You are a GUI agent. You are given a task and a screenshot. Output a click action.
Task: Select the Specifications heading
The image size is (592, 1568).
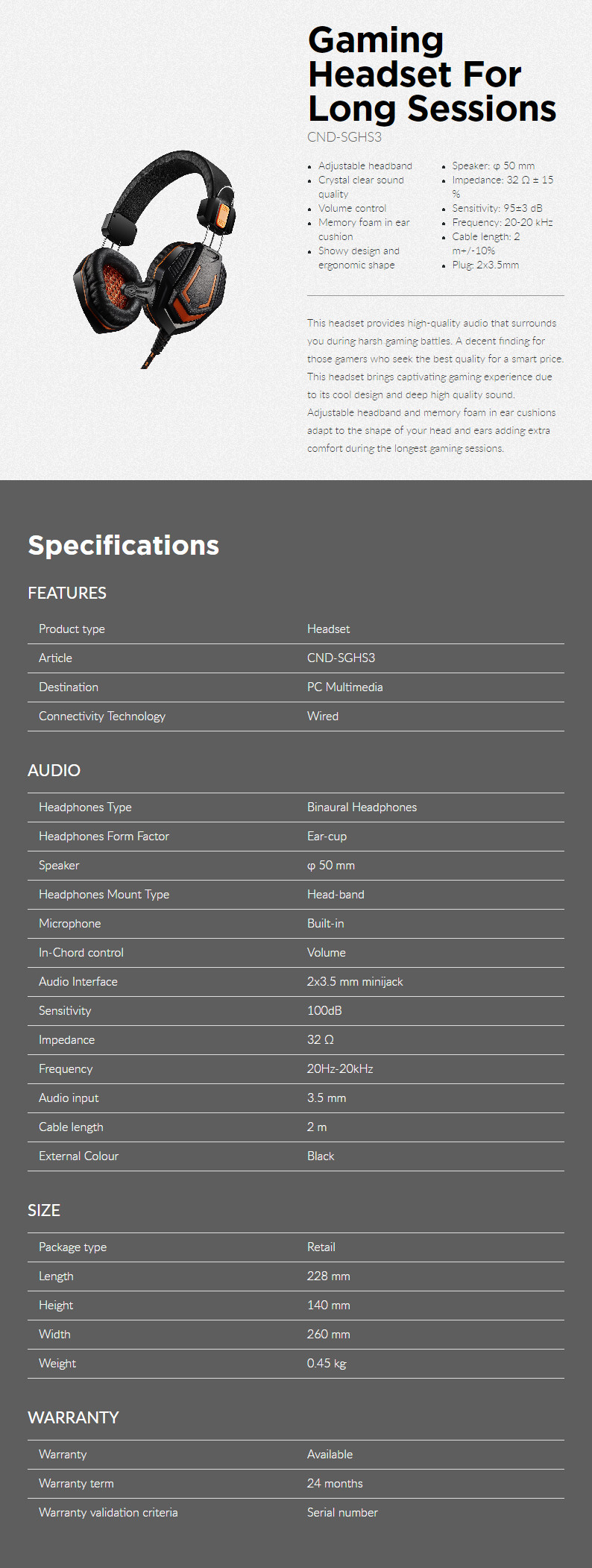pos(124,545)
